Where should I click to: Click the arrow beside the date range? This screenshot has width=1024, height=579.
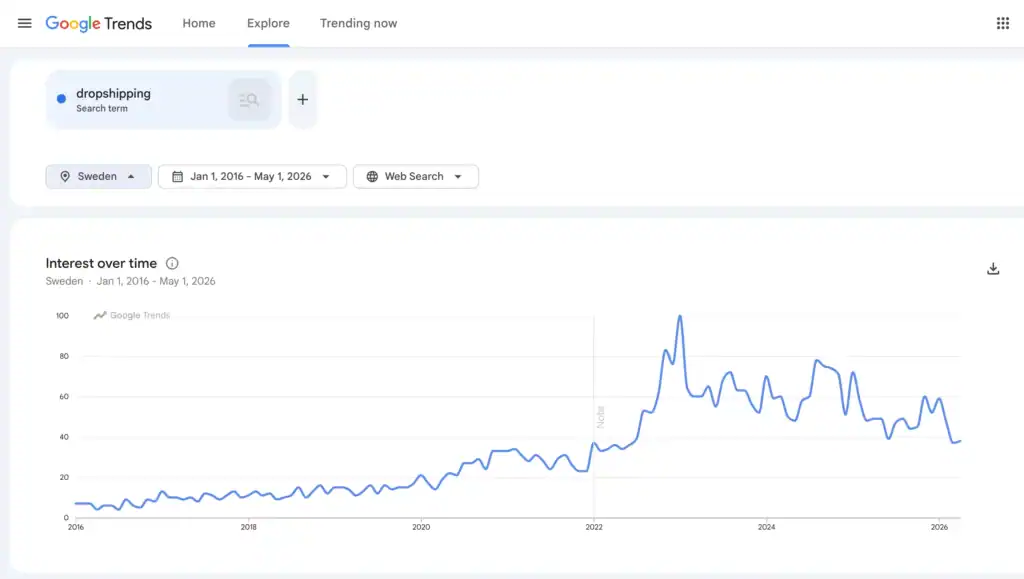tap(326, 177)
